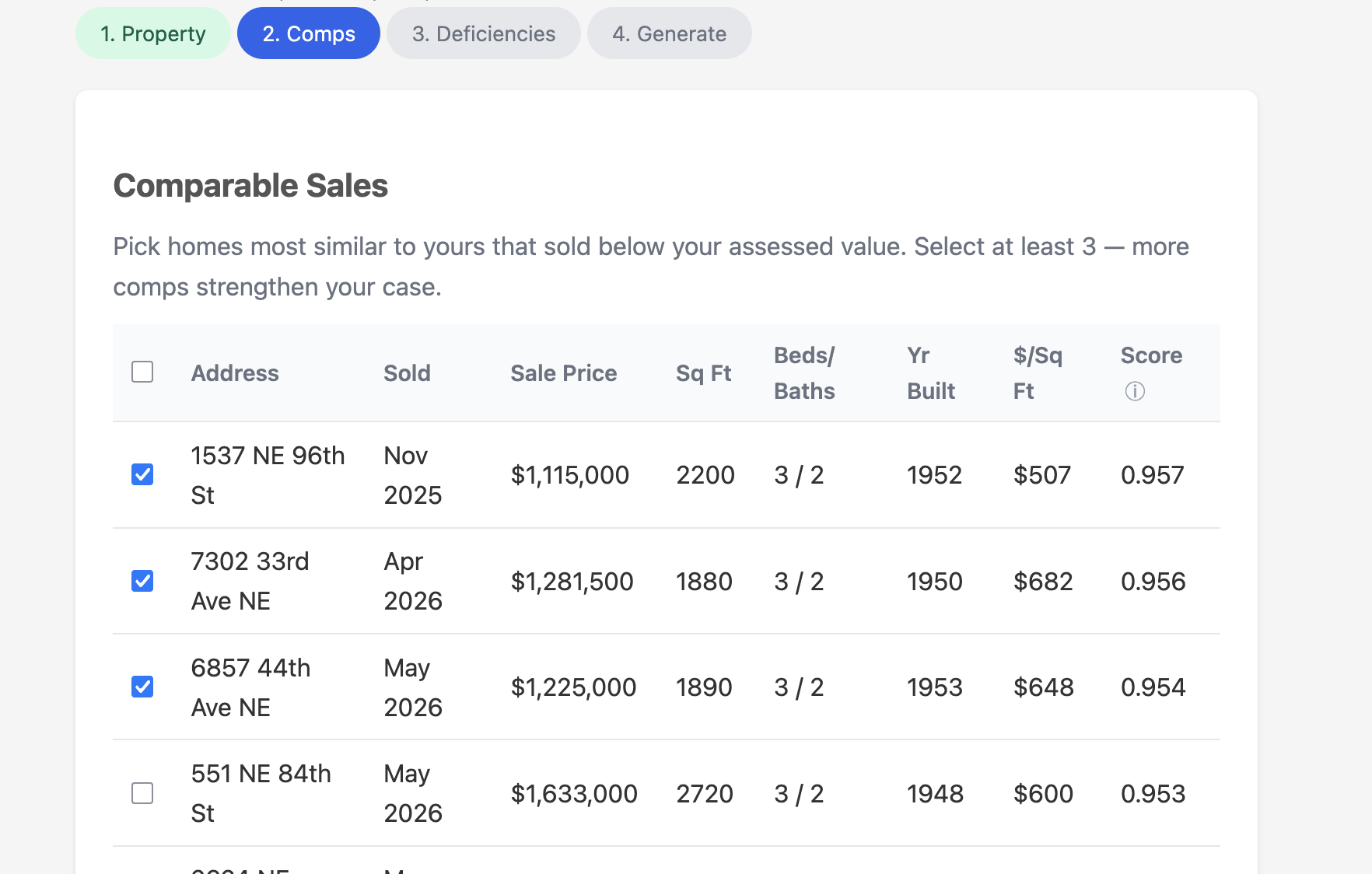Click the Sale Price column header
Image resolution: width=1372 pixels, height=874 pixels.
coord(564,373)
